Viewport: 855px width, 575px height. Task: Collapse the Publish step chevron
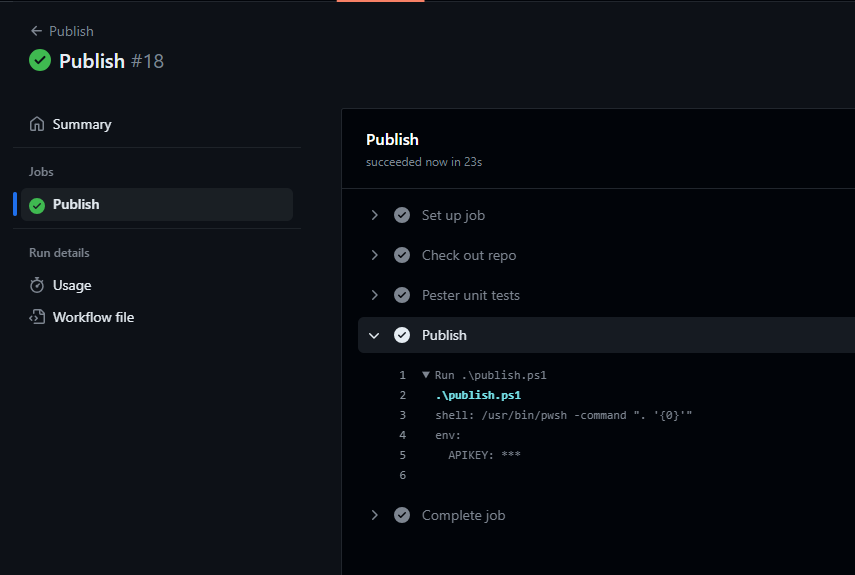coord(374,335)
